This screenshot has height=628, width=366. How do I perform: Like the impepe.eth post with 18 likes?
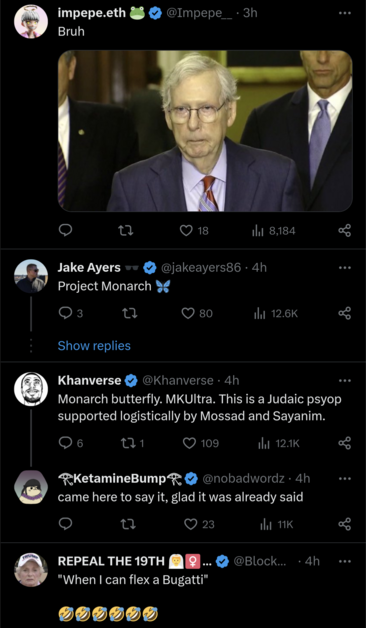pos(194,231)
